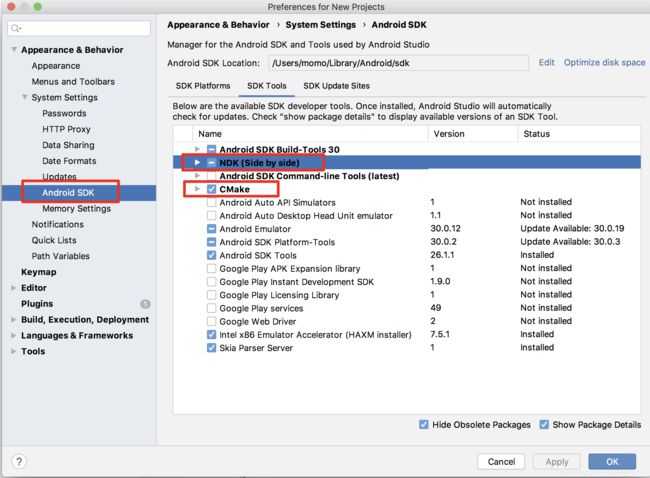Screen dimensions: 650x478
Task: Toggle Android SDK Command-line Tools checkbox
Action: point(211,176)
